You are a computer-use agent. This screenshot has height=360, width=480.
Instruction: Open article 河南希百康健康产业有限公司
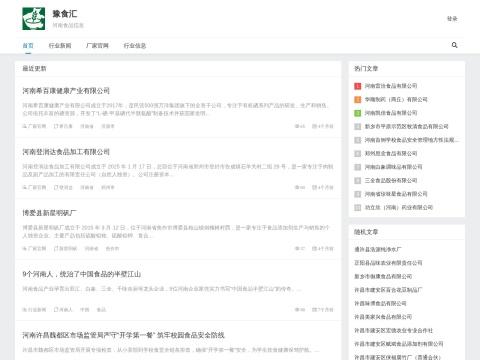[x=66, y=91]
